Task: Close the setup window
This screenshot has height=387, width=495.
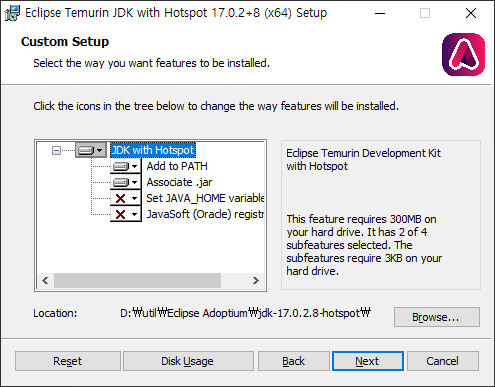Action: click(x=471, y=13)
